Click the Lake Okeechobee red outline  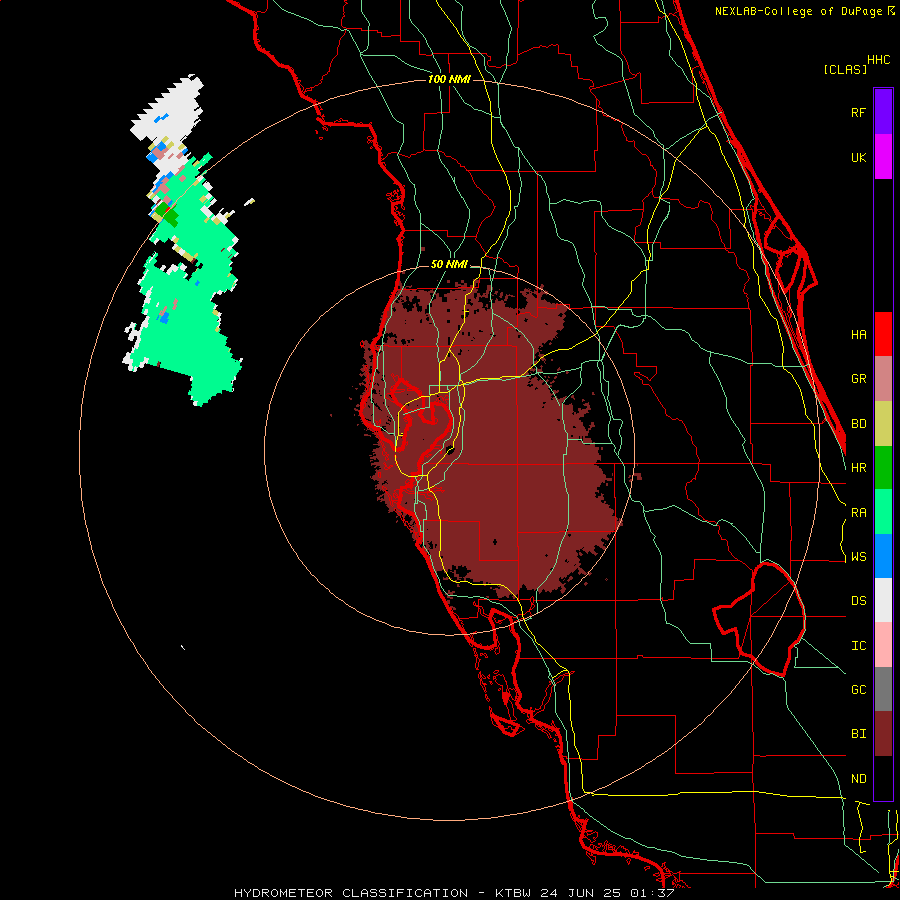click(759, 619)
